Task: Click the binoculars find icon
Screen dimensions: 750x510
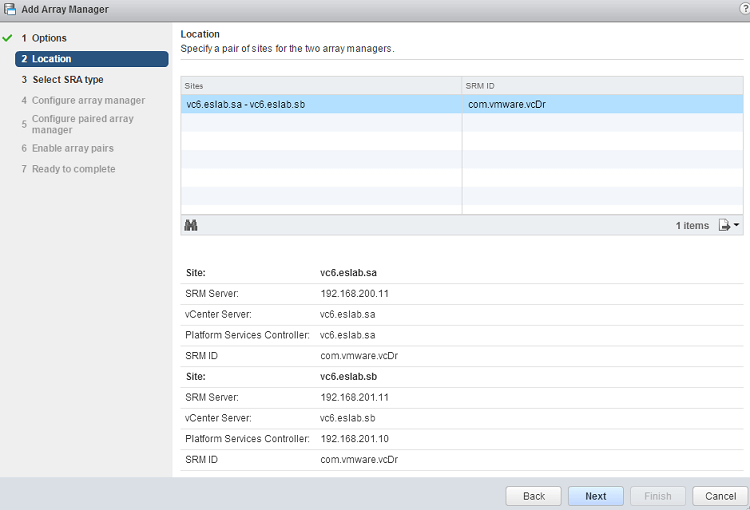Action: click(x=191, y=225)
